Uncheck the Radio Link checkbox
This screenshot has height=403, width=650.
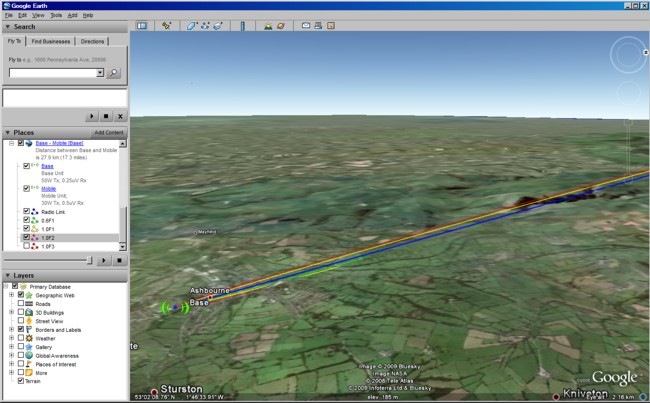pos(27,211)
